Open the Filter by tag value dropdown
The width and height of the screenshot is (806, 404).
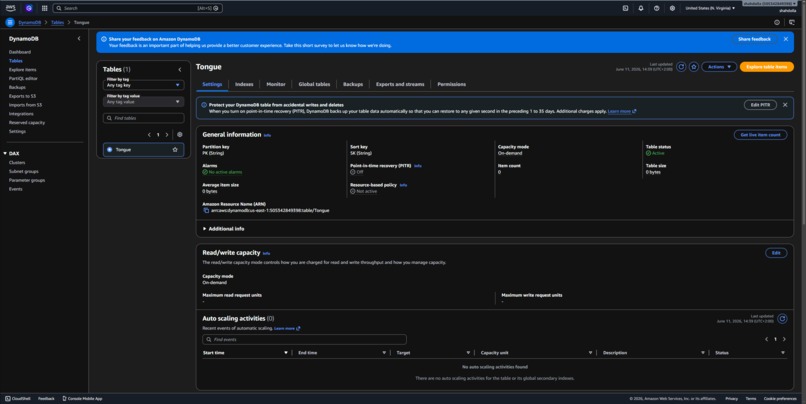(x=143, y=102)
